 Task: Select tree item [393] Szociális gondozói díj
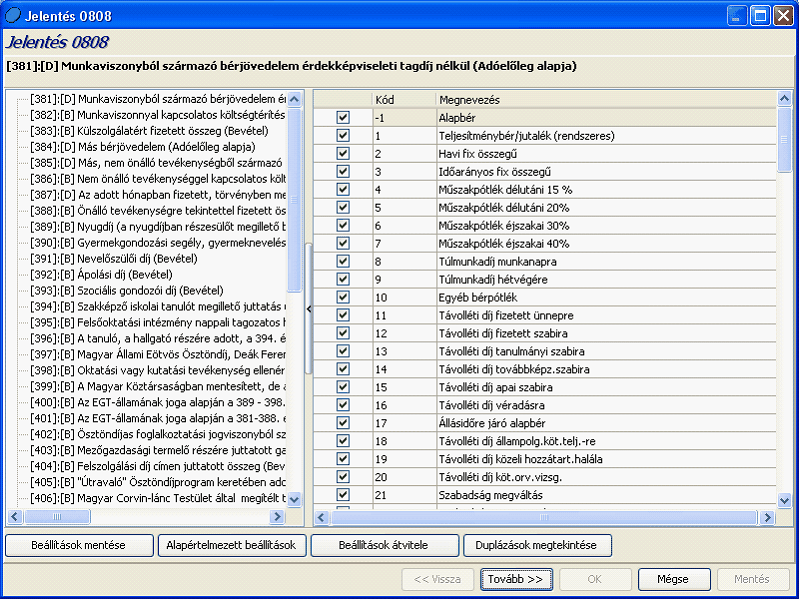(127, 291)
